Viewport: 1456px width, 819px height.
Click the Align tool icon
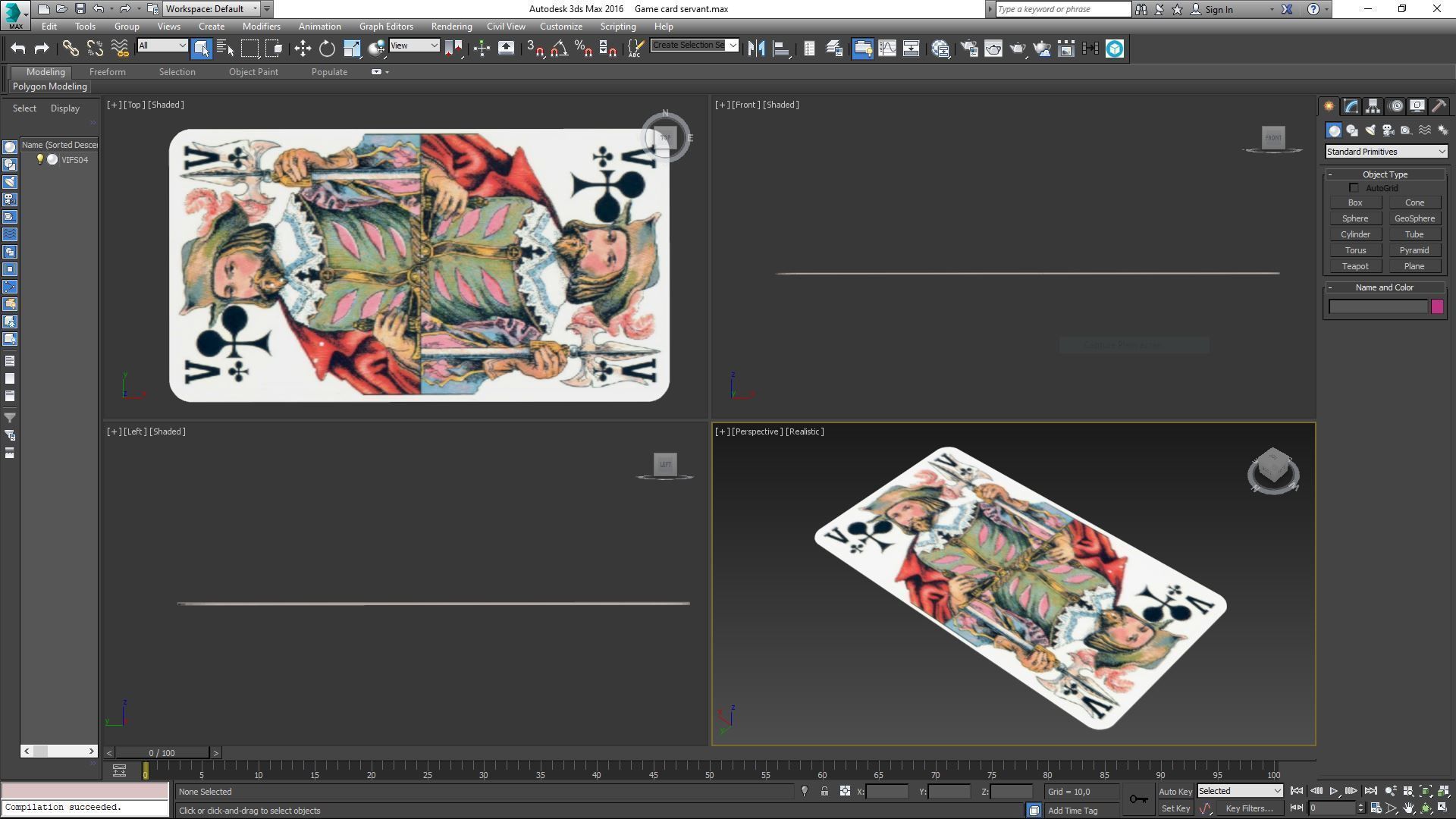pyautogui.click(x=780, y=49)
